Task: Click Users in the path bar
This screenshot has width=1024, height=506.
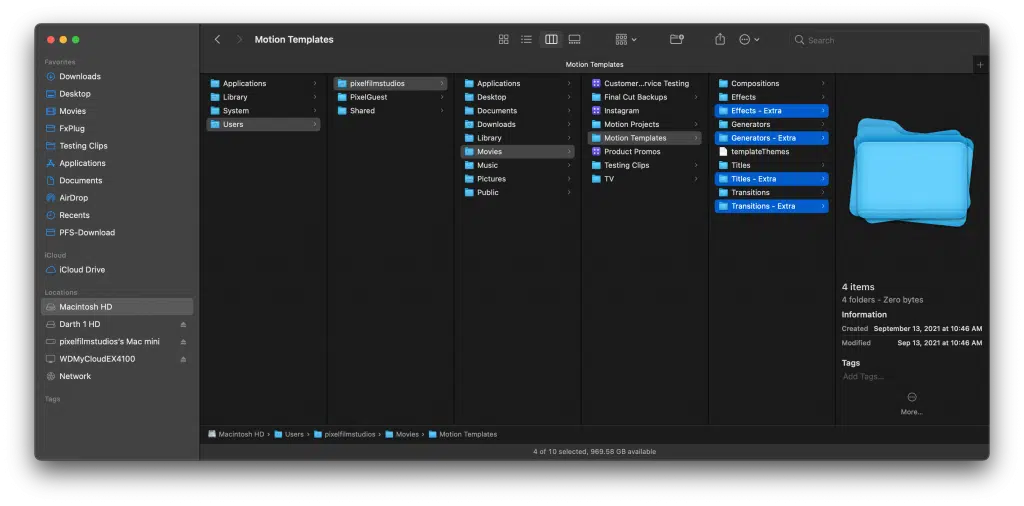Action: pos(289,434)
